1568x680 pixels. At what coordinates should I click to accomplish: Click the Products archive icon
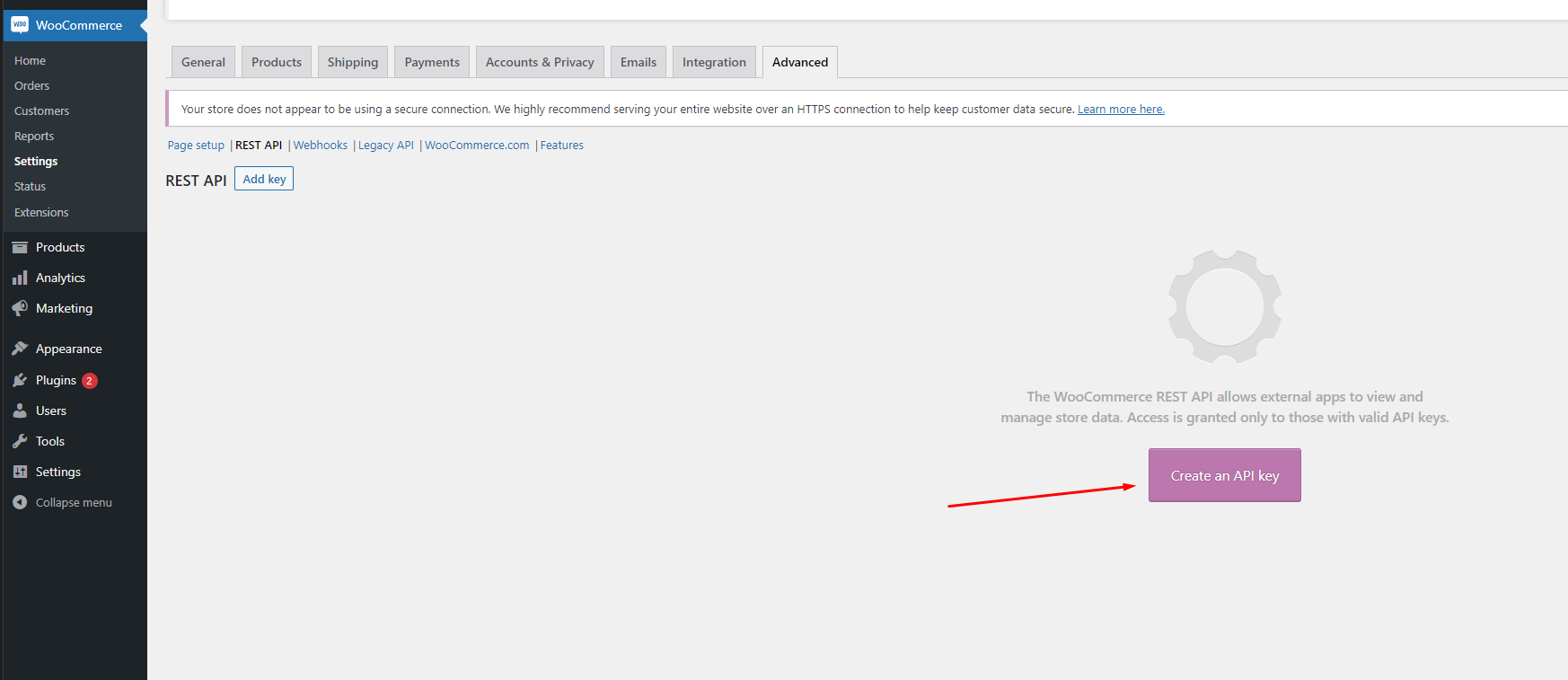[20, 247]
